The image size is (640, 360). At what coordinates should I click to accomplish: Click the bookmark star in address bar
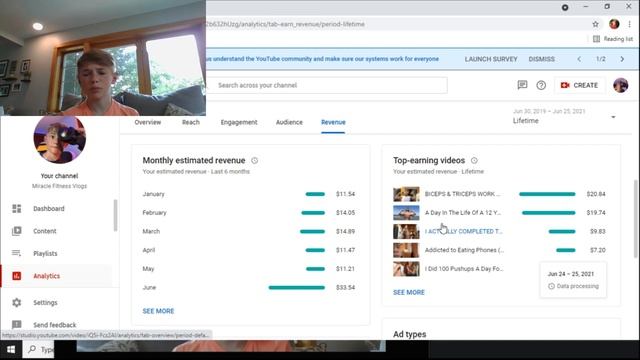[x=596, y=24]
